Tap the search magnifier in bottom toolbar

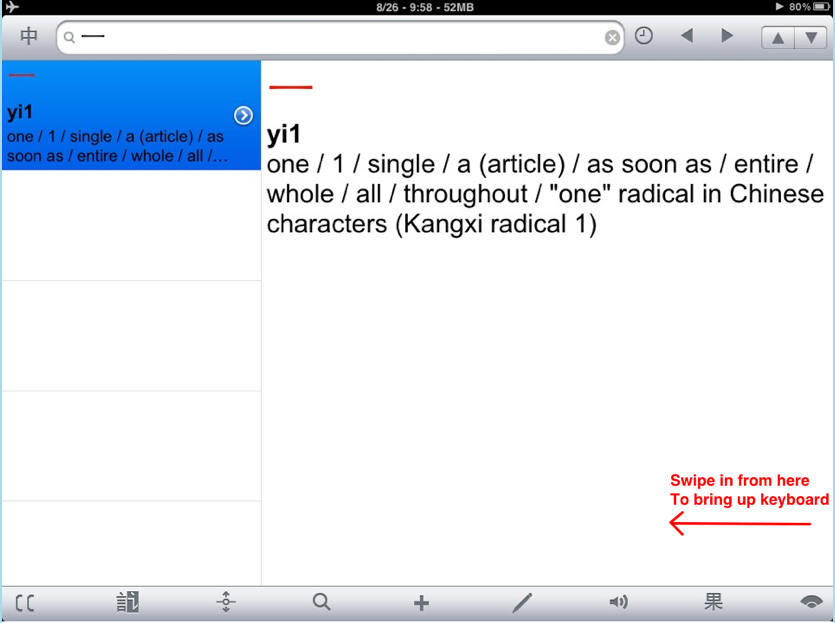[x=322, y=602]
